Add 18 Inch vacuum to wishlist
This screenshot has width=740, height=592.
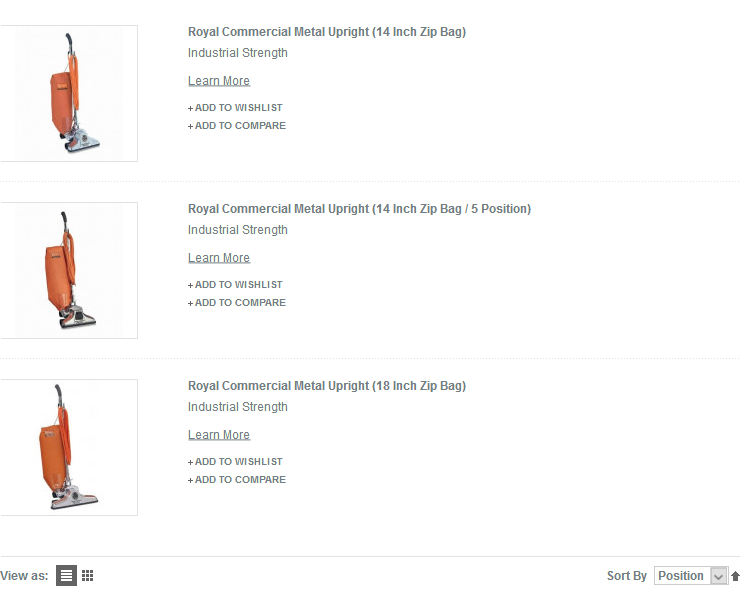(x=235, y=462)
